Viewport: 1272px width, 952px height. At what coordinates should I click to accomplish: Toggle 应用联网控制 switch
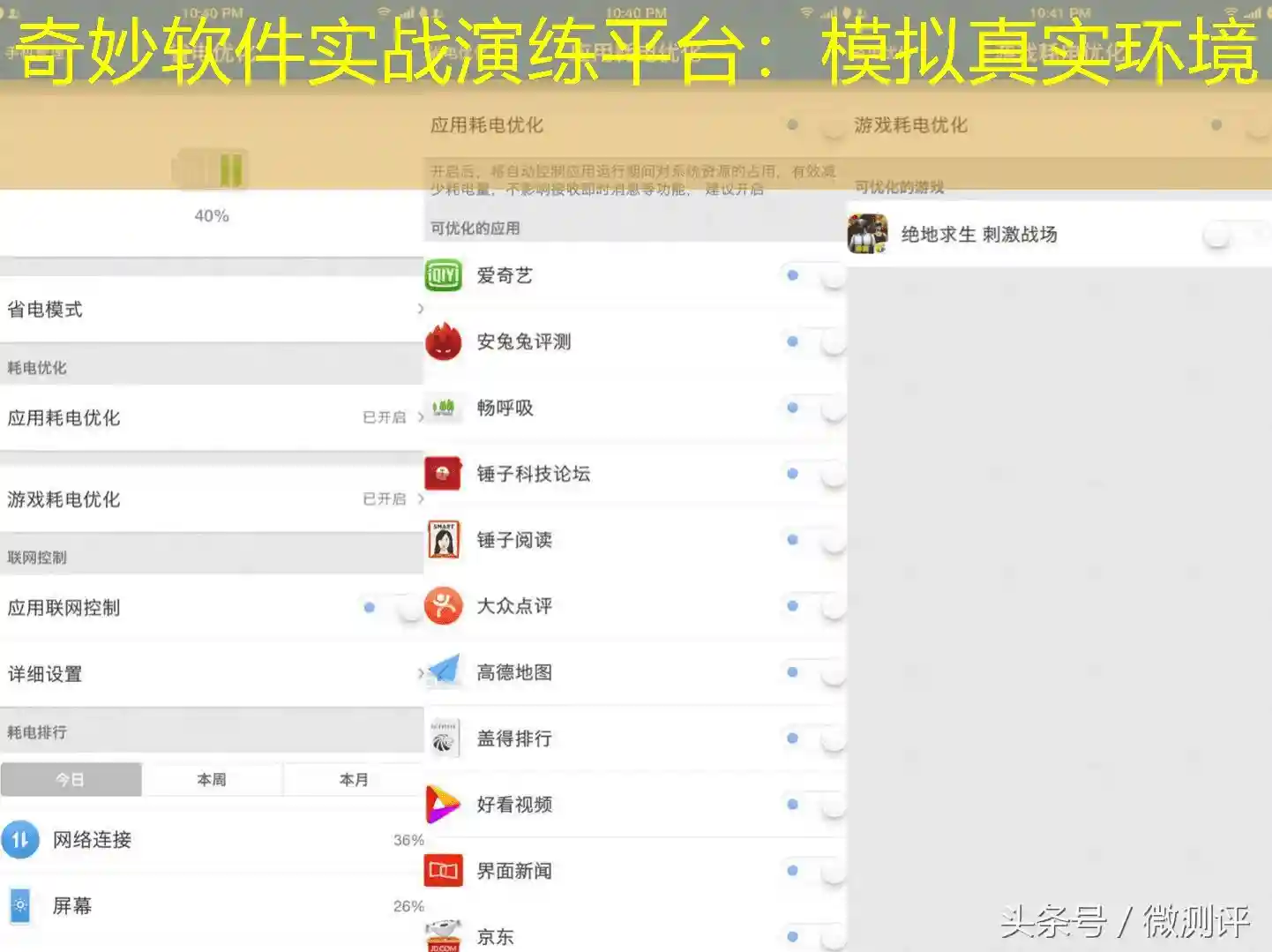(392, 607)
